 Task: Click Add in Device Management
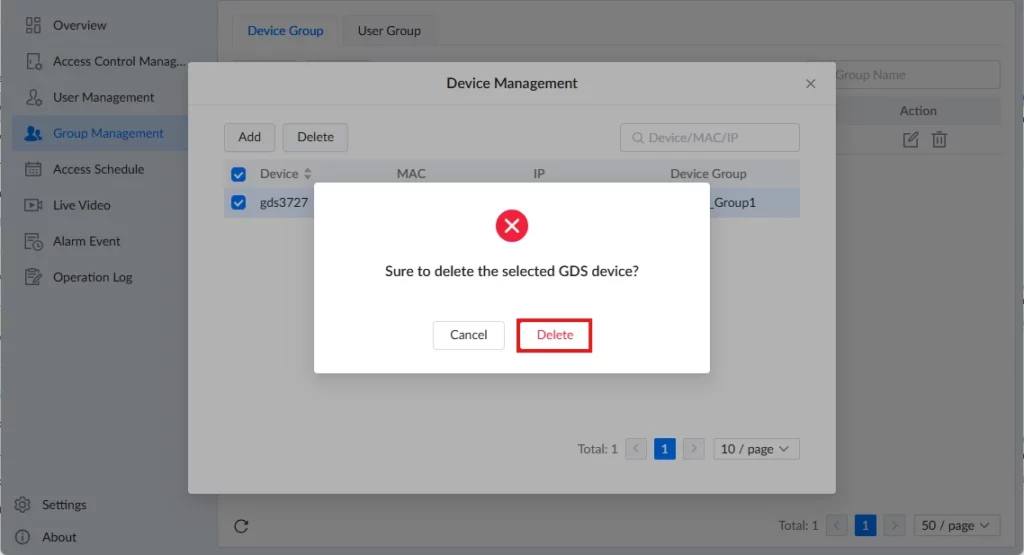(x=249, y=137)
